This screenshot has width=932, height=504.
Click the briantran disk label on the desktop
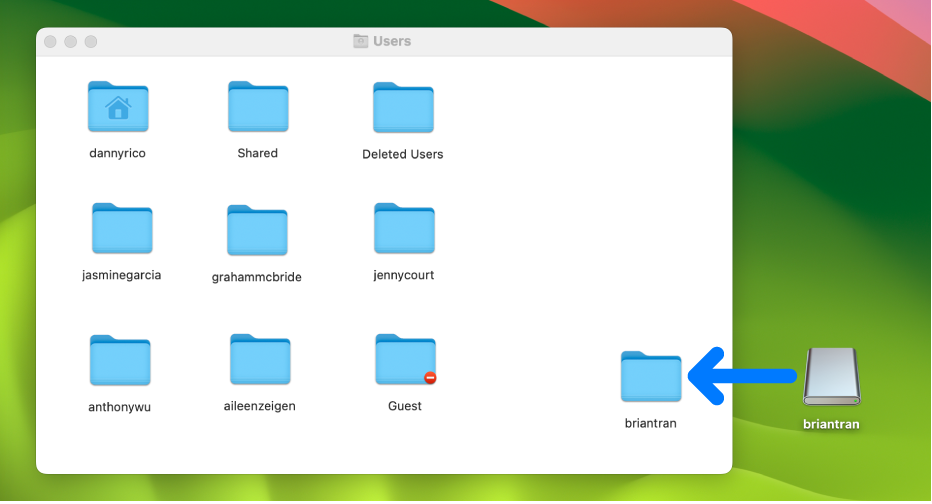[x=832, y=424]
